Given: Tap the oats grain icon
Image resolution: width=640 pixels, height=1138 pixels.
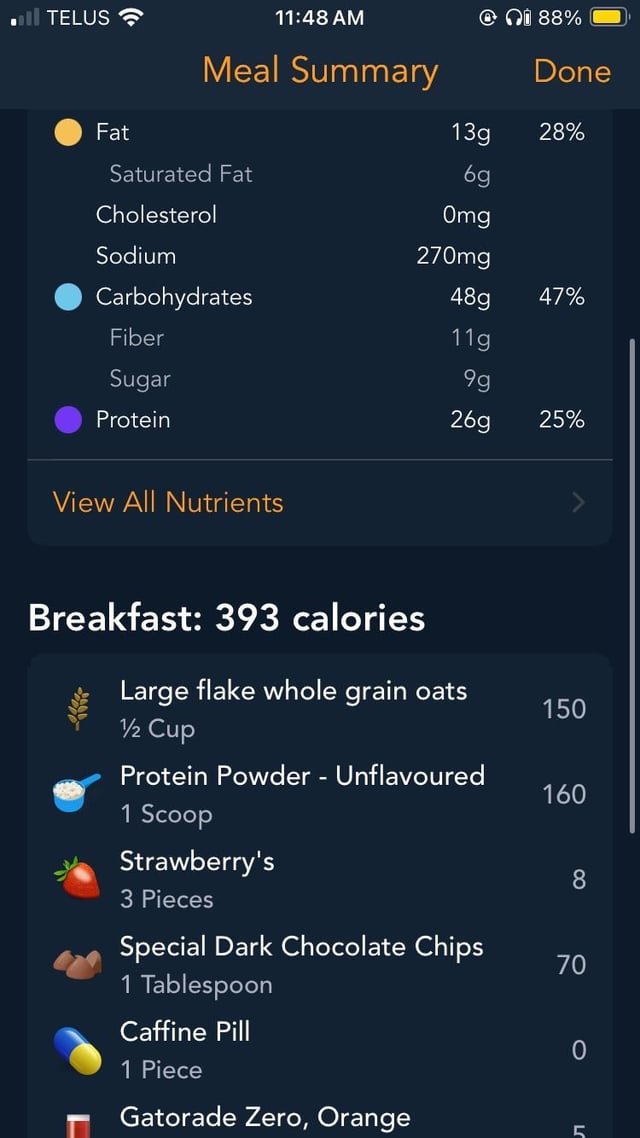Looking at the screenshot, I should coord(77,709).
